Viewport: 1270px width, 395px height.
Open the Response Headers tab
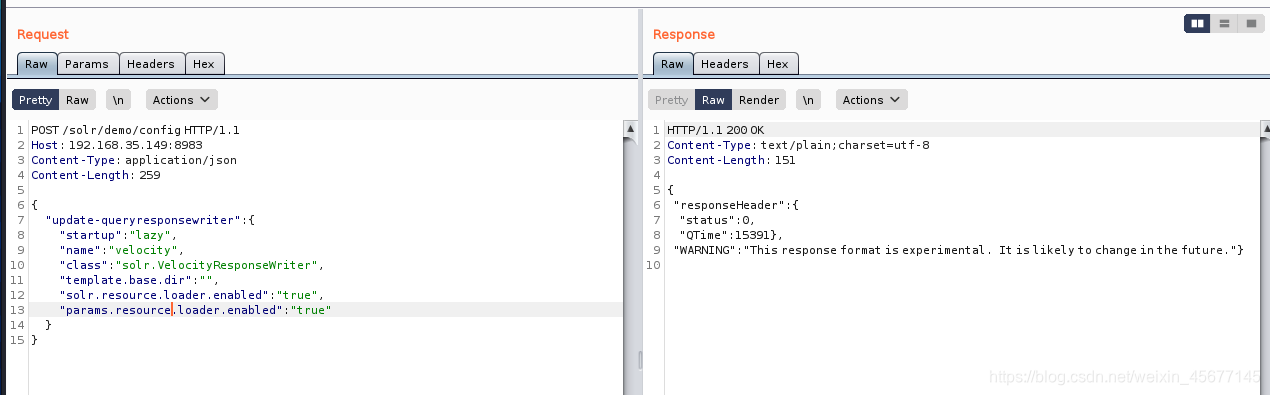(x=725, y=64)
